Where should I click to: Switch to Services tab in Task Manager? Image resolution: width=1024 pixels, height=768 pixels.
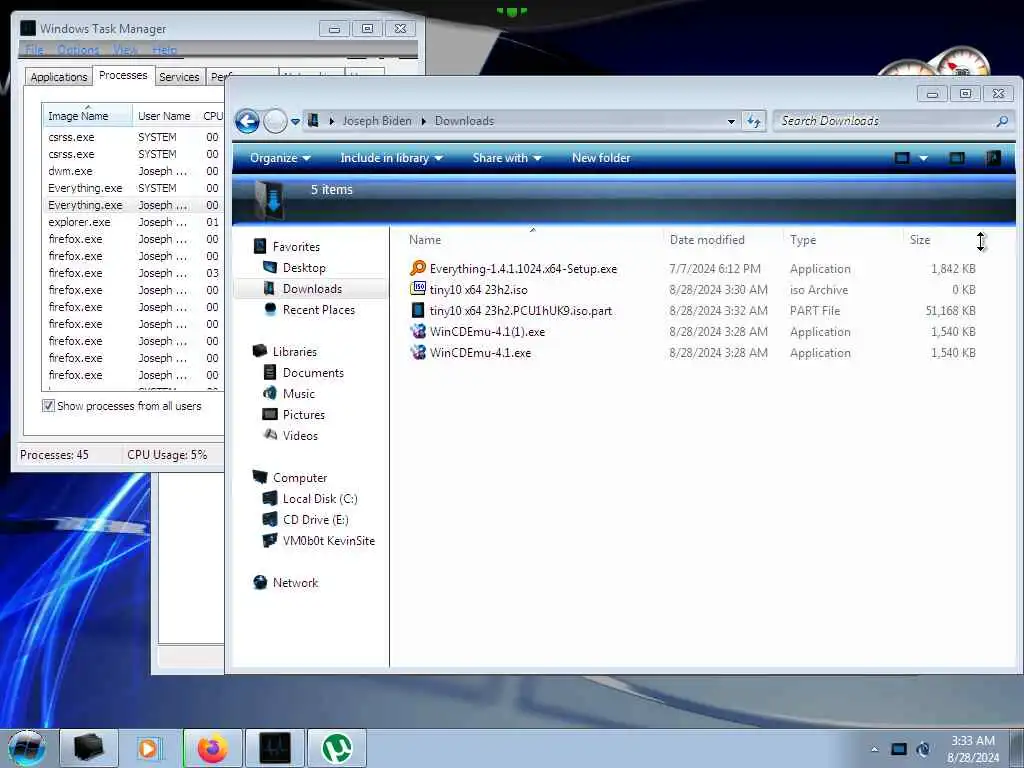[179, 77]
